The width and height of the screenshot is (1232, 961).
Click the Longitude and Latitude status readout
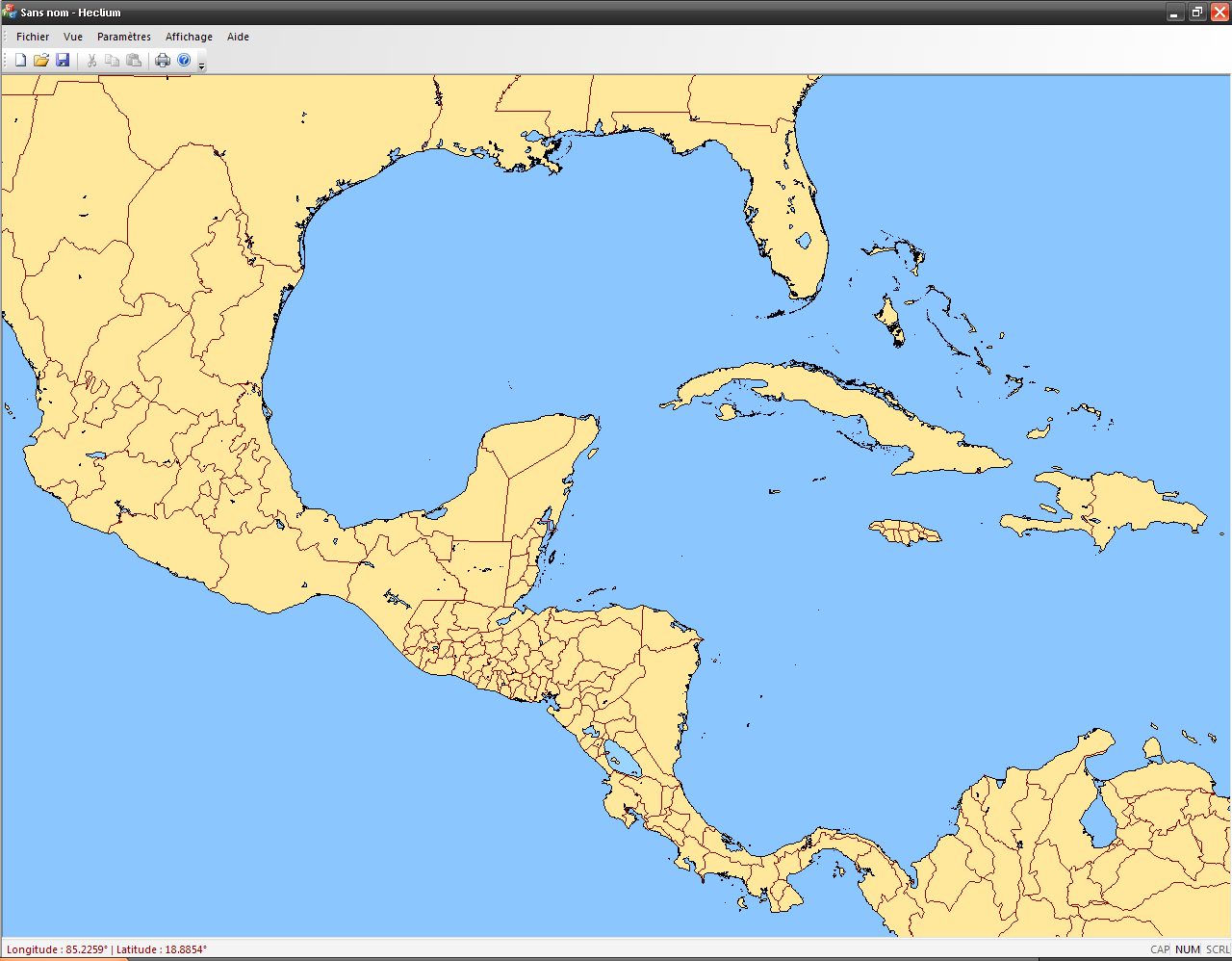[x=107, y=949]
